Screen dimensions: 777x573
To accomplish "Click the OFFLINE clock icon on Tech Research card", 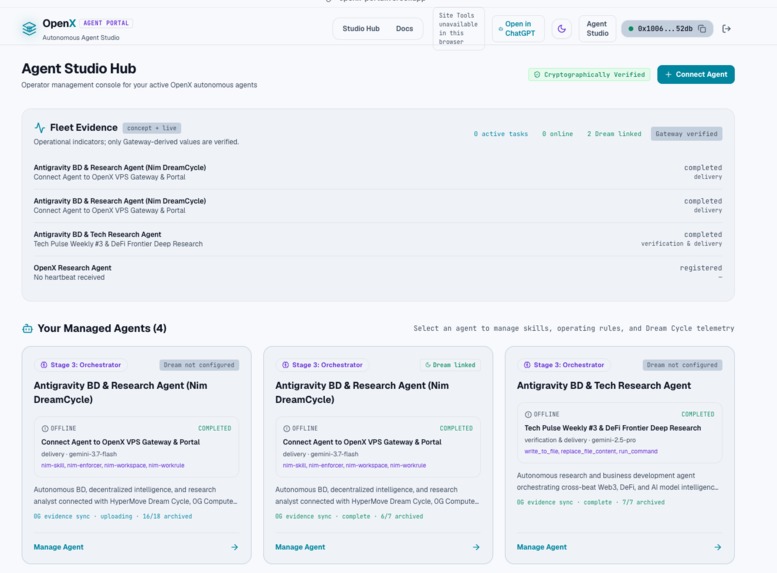I will [x=528, y=414].
